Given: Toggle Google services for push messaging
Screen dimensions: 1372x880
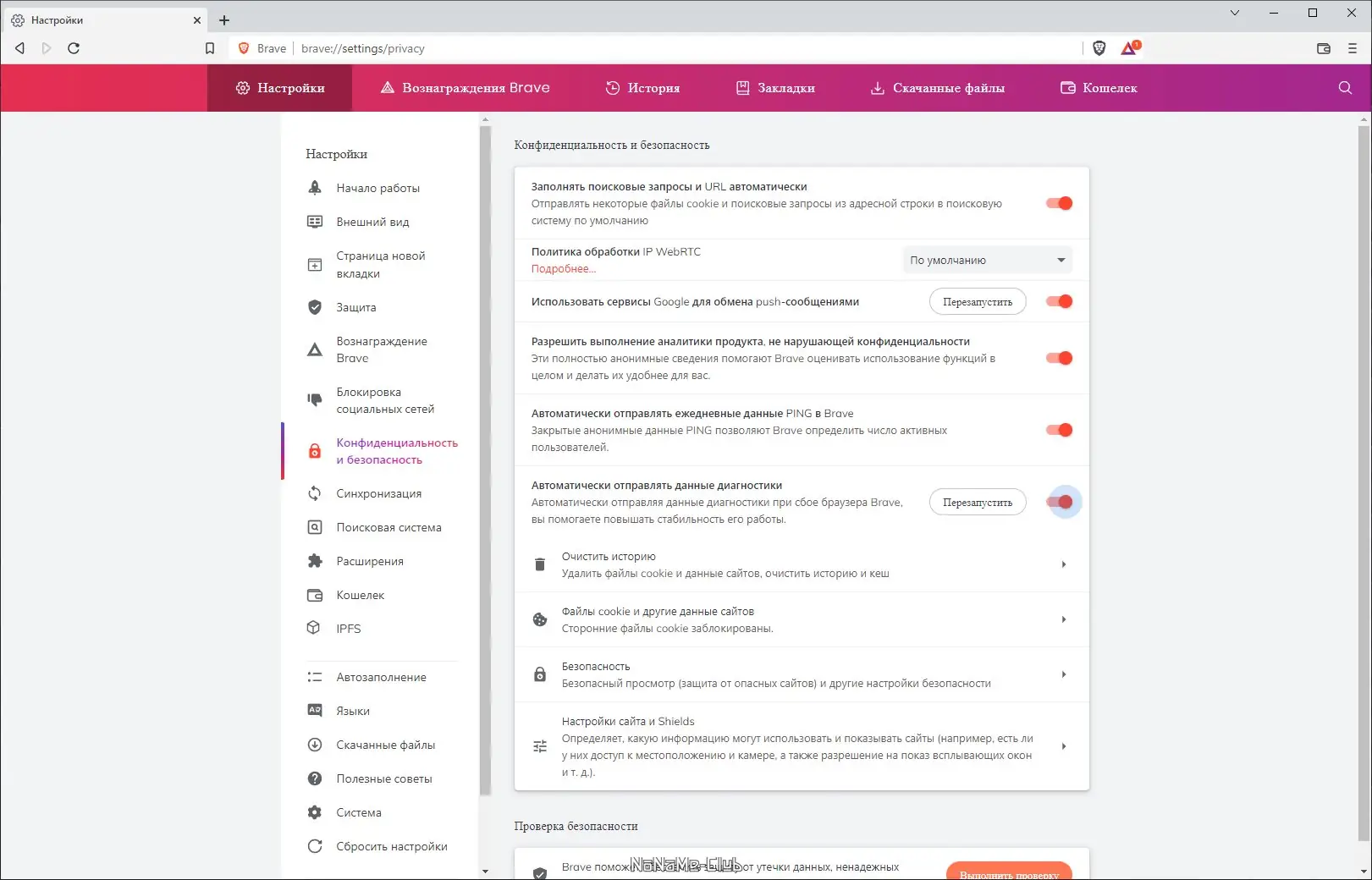Looking at the screenshot, I should coord(1060,301).
